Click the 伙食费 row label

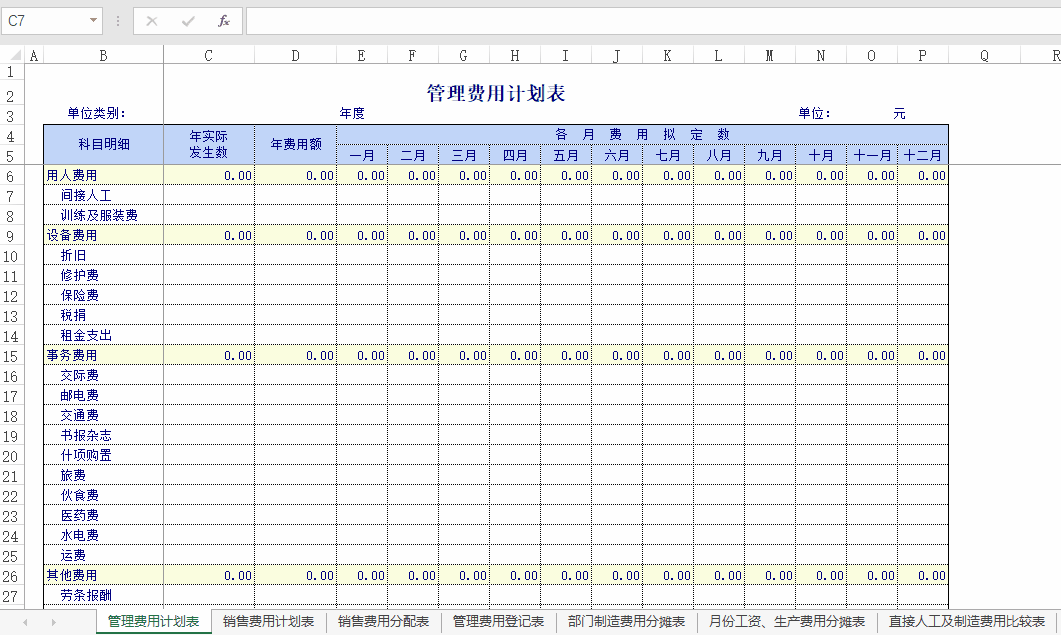click(x=79, y=495)
